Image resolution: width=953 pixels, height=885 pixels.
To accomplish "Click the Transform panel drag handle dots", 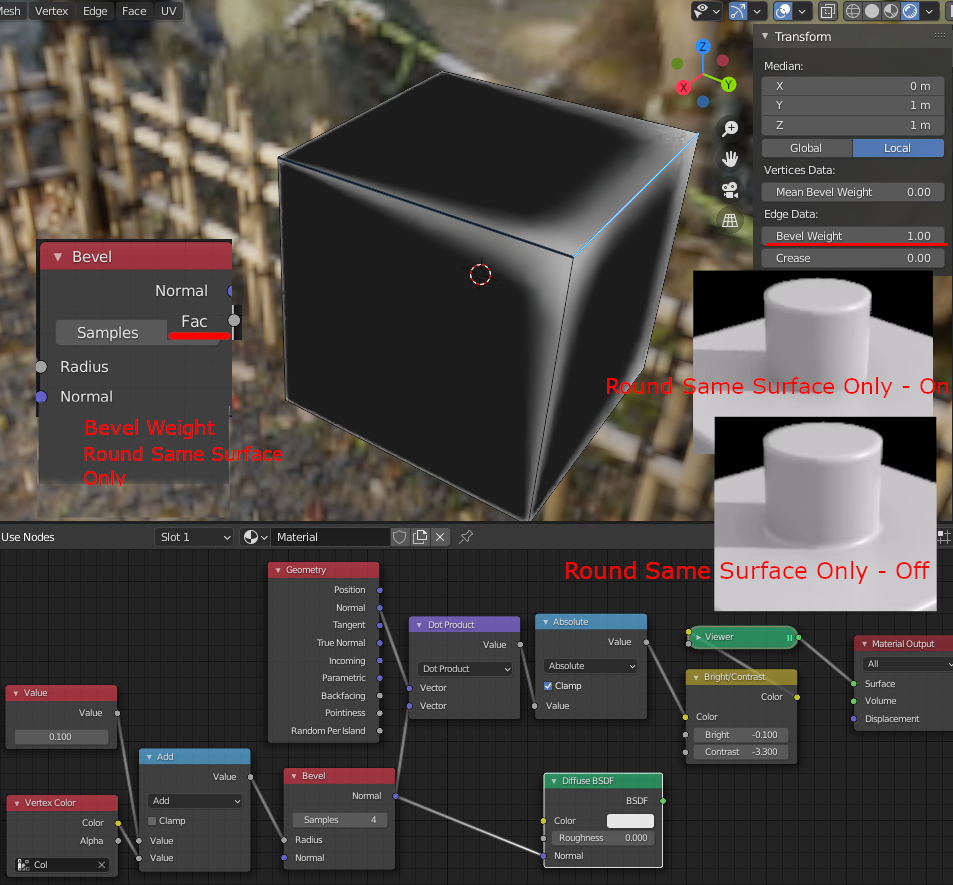I will tap(939, 36).
